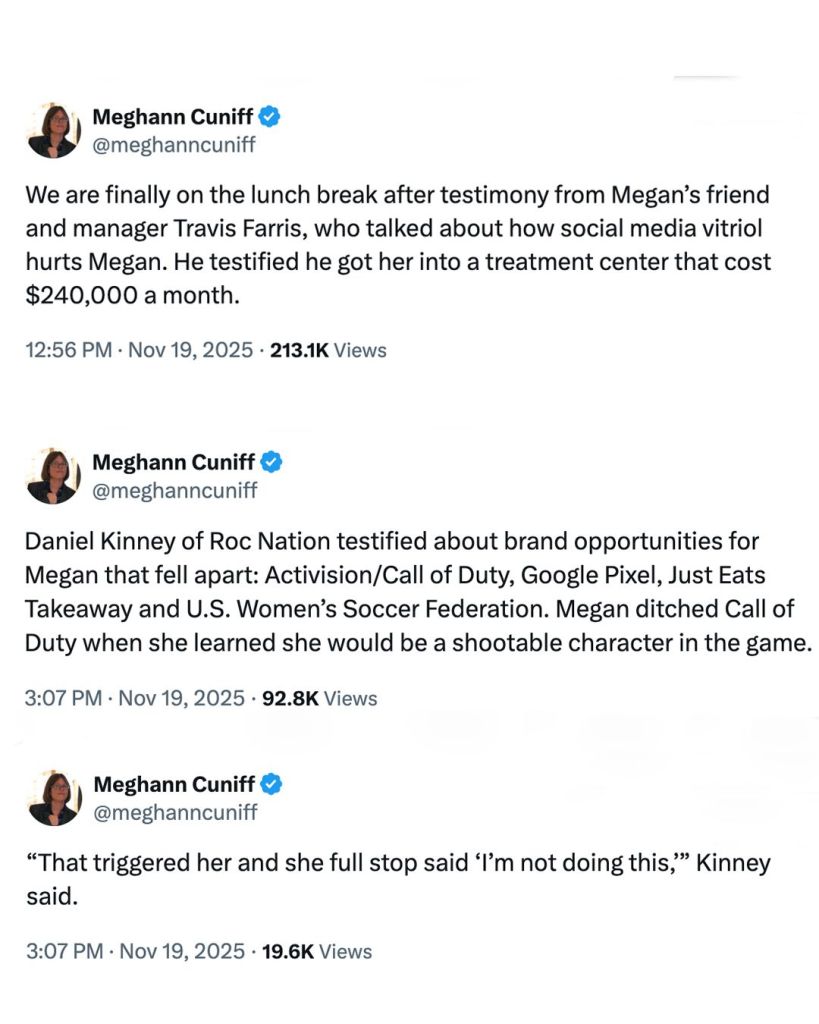Click the Meghann Cuniff name on the lunch break tweet

173,118
